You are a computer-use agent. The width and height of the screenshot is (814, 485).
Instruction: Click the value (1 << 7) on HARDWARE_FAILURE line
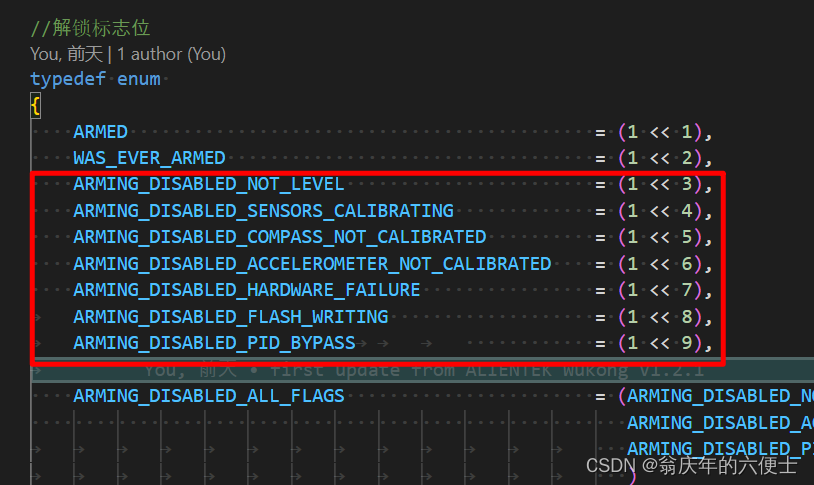click(660, 290)
